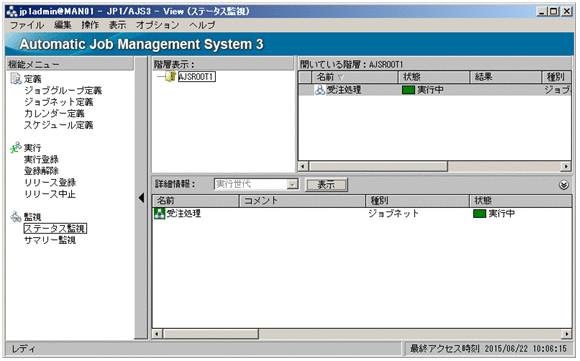Click detail list scroll right arrow
This screenshot has width=580, height=361.
566,334
